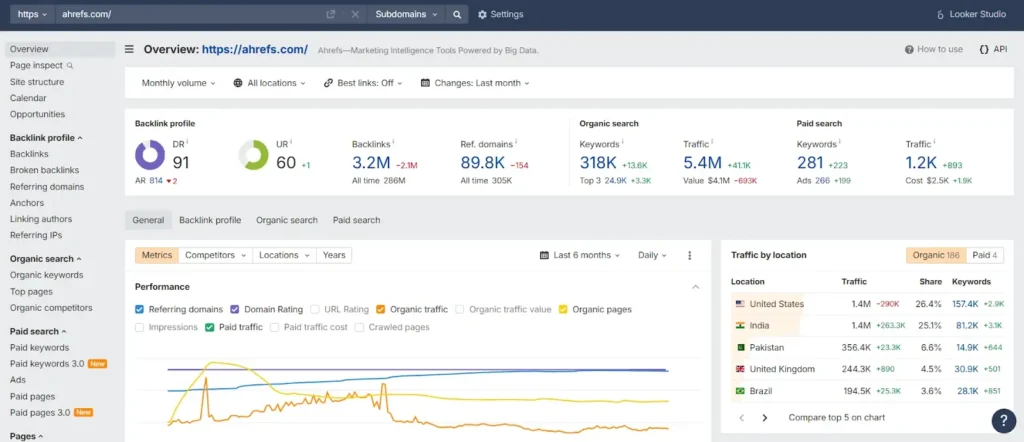Open the Competitors chart dropdown
This screenshot has width=1024, height=442.
point(216,255)
